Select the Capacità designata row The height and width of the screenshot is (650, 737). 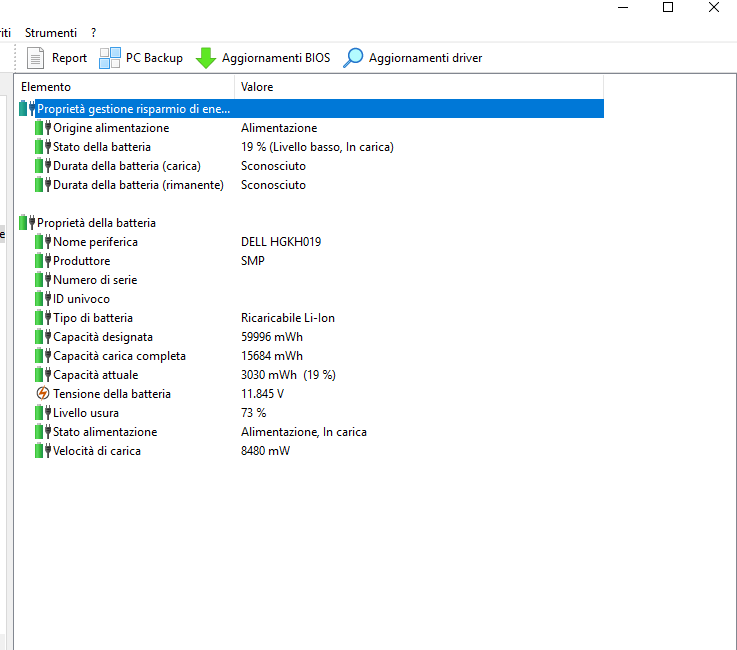pos(103,337)
